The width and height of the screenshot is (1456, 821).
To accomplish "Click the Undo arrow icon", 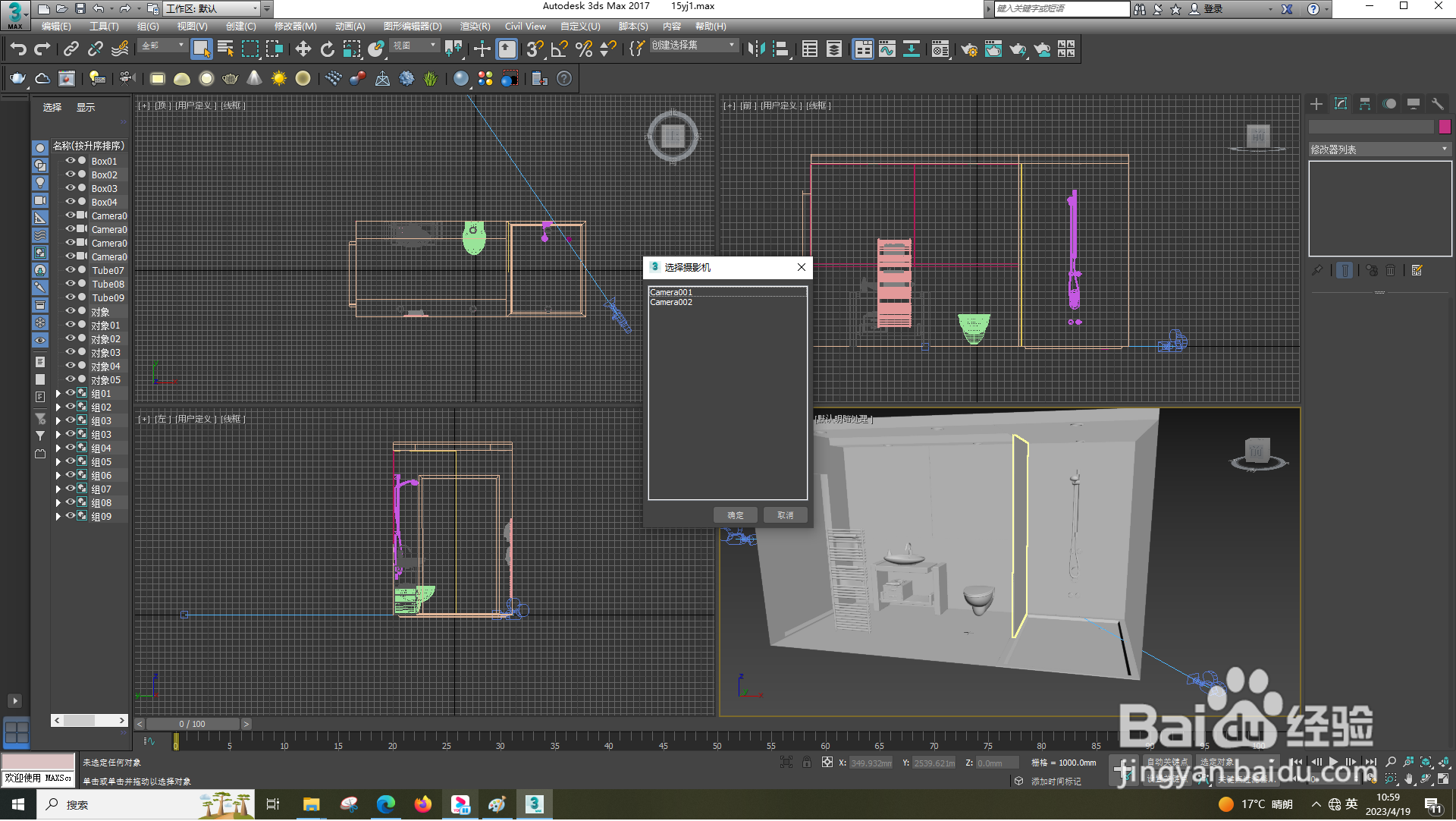I will tap(18, 49).
